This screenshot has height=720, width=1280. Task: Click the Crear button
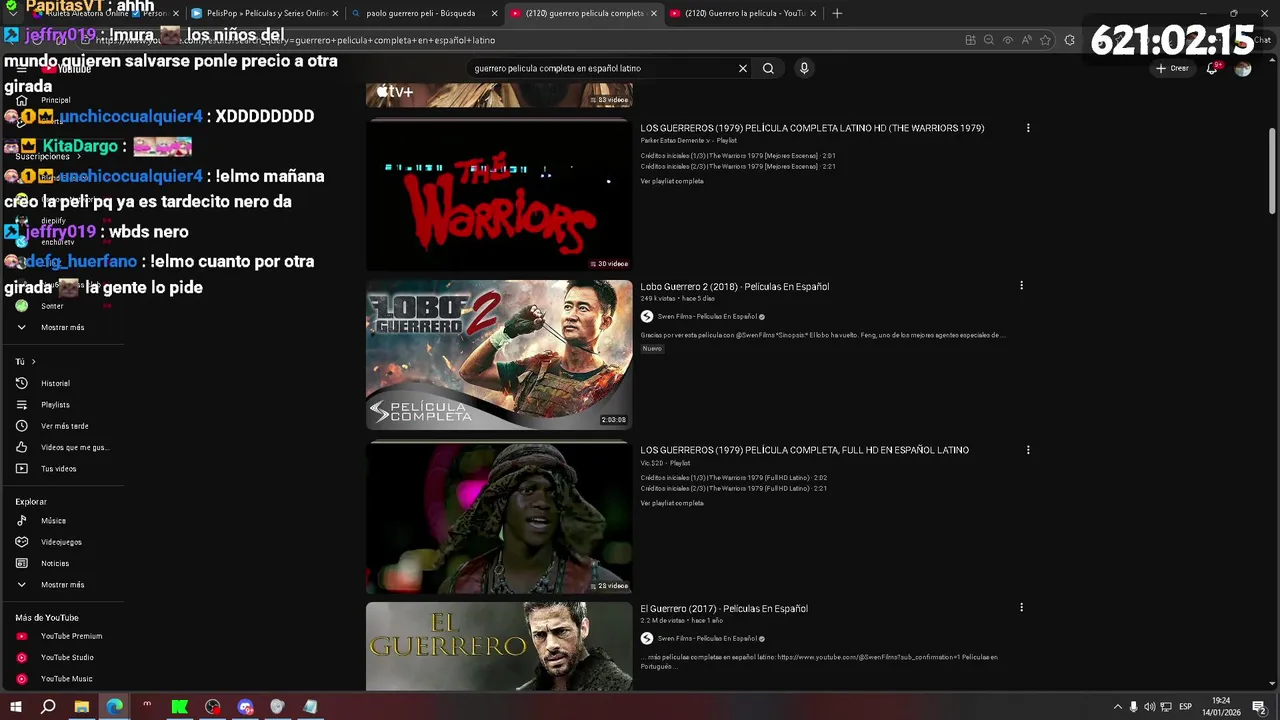(x=1172, y=68)
